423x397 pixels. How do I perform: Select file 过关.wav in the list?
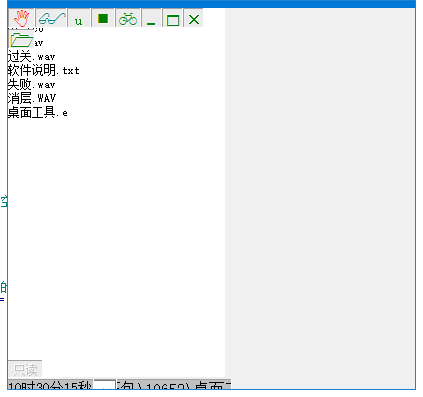[x=31, y=56]
